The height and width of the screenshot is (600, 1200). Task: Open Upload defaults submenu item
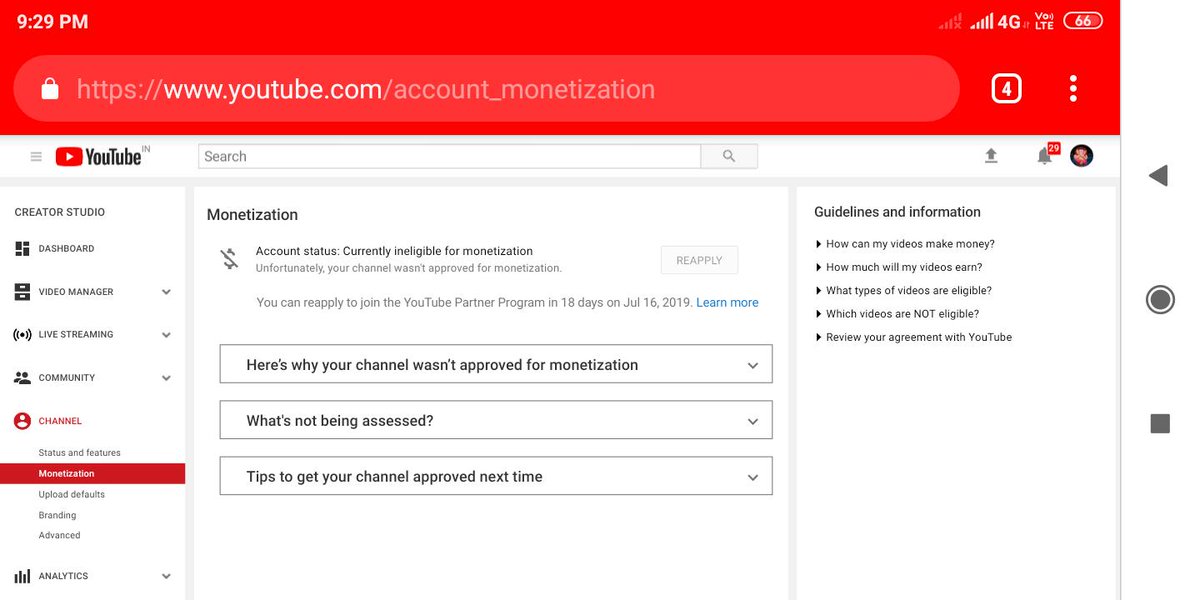71,495
